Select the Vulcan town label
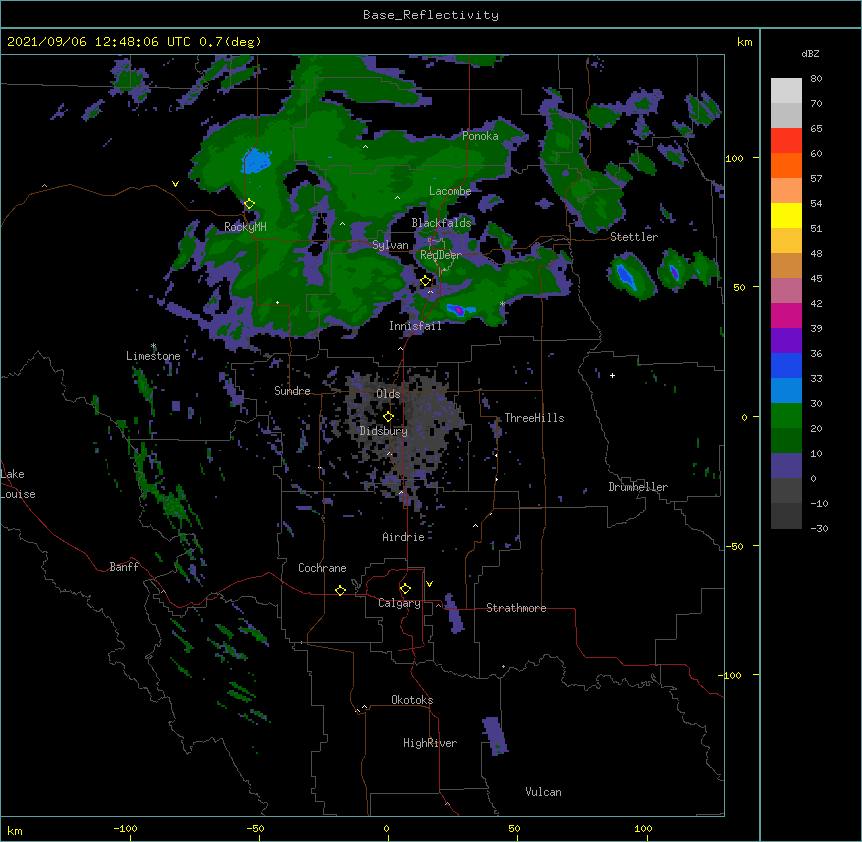This screenshot has width=862, height=842. click(543, 792)
